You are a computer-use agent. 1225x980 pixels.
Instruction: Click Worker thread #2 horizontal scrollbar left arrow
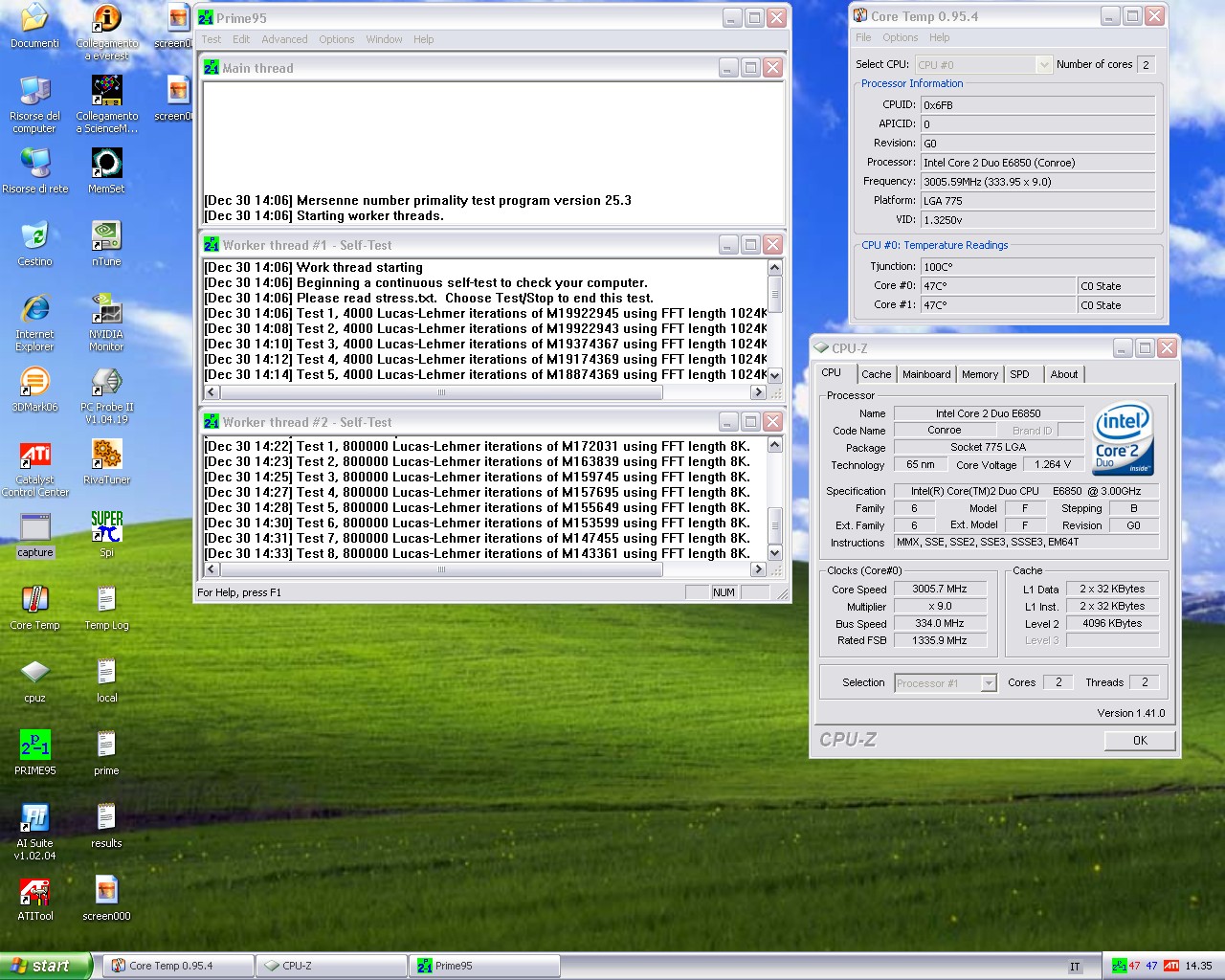click(x=212, y=569)
